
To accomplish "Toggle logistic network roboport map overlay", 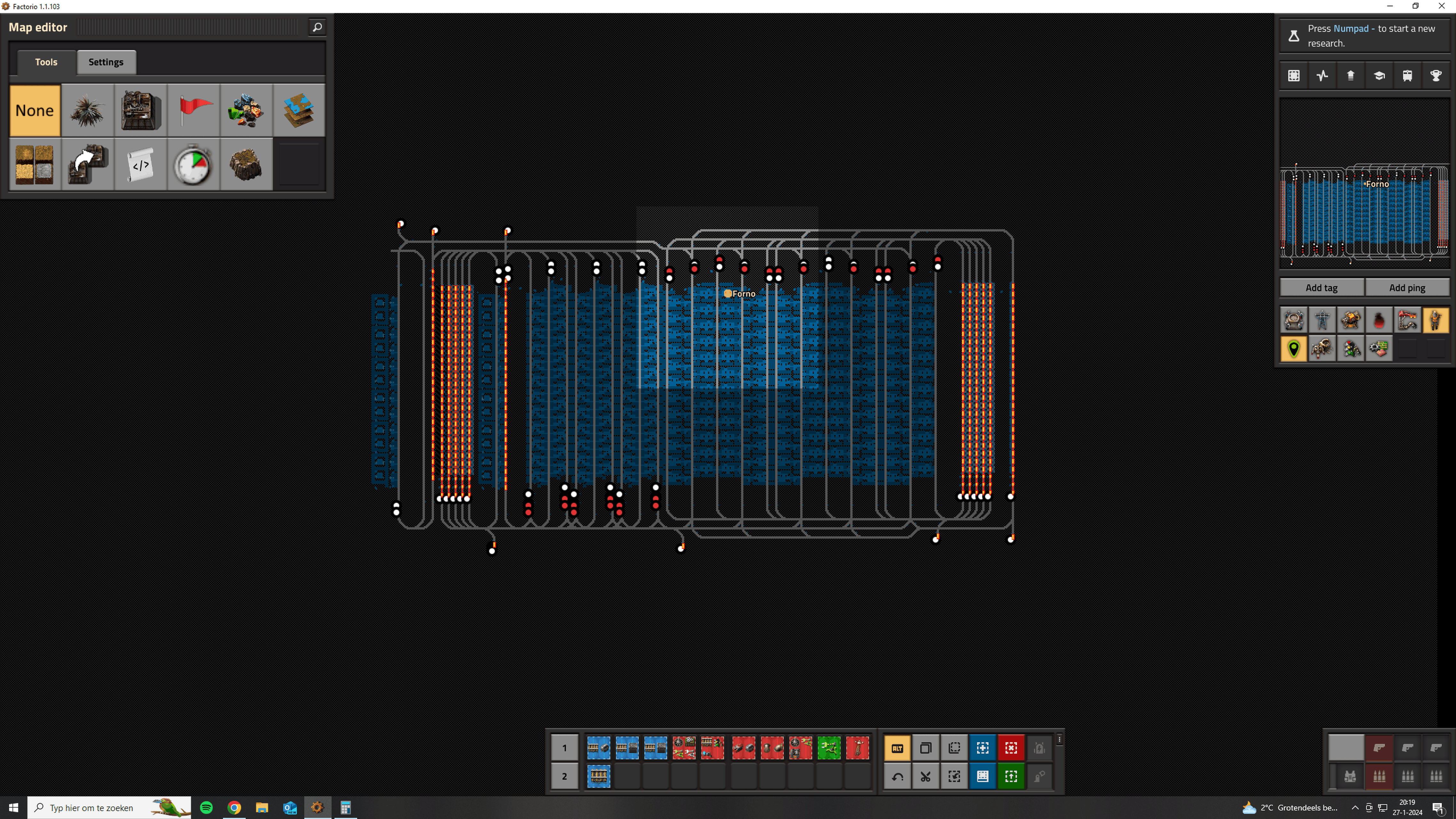I will (1294, 321).
